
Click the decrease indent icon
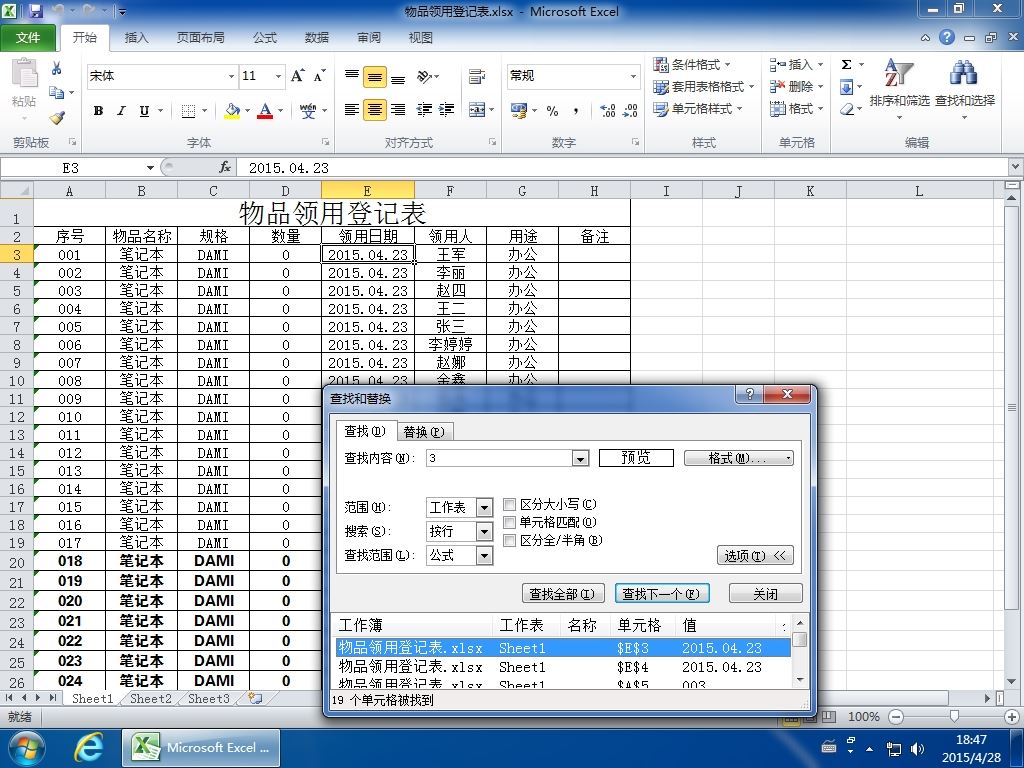point(424,110)
